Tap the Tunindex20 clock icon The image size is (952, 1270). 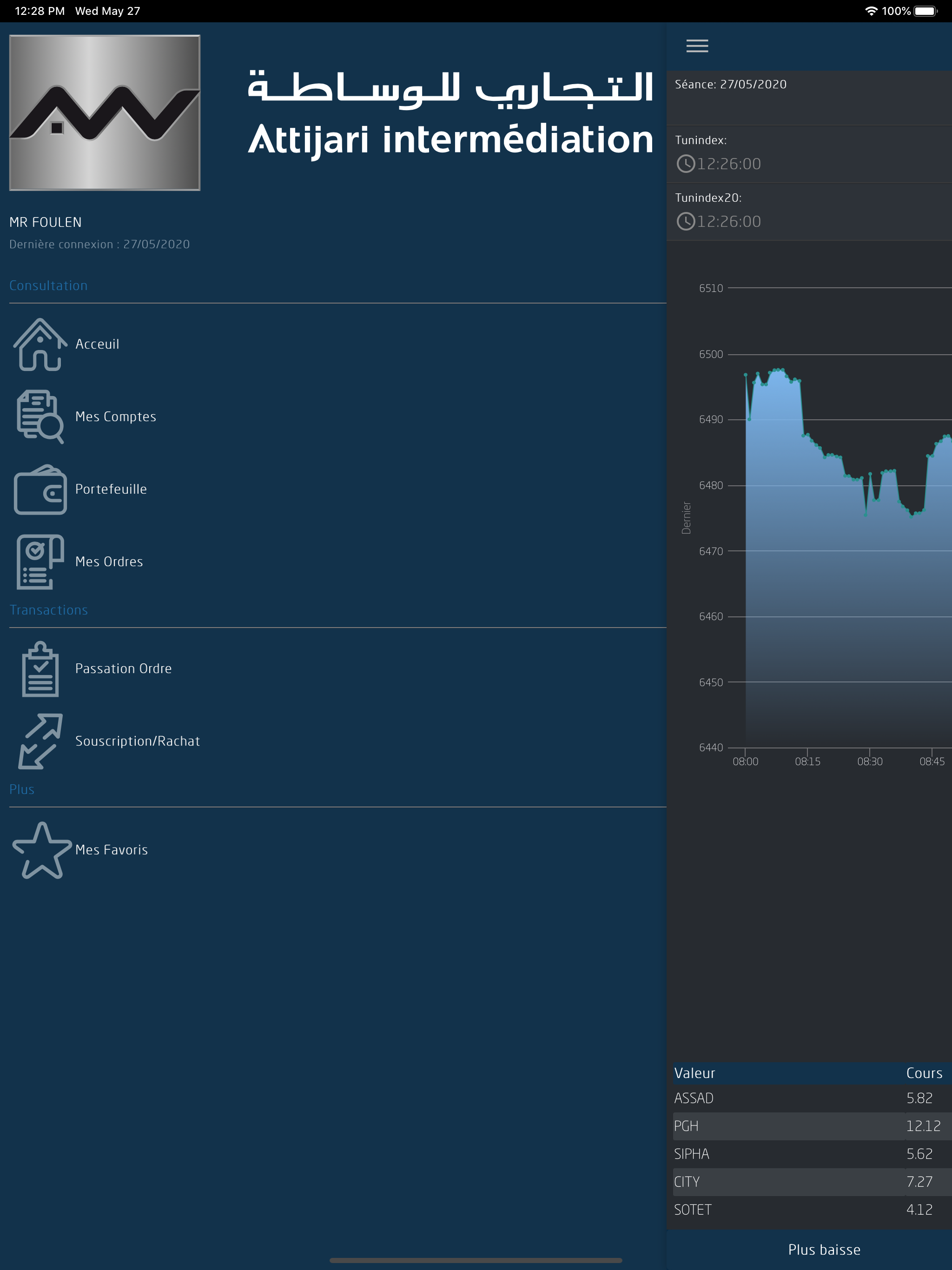coord(686,222)
